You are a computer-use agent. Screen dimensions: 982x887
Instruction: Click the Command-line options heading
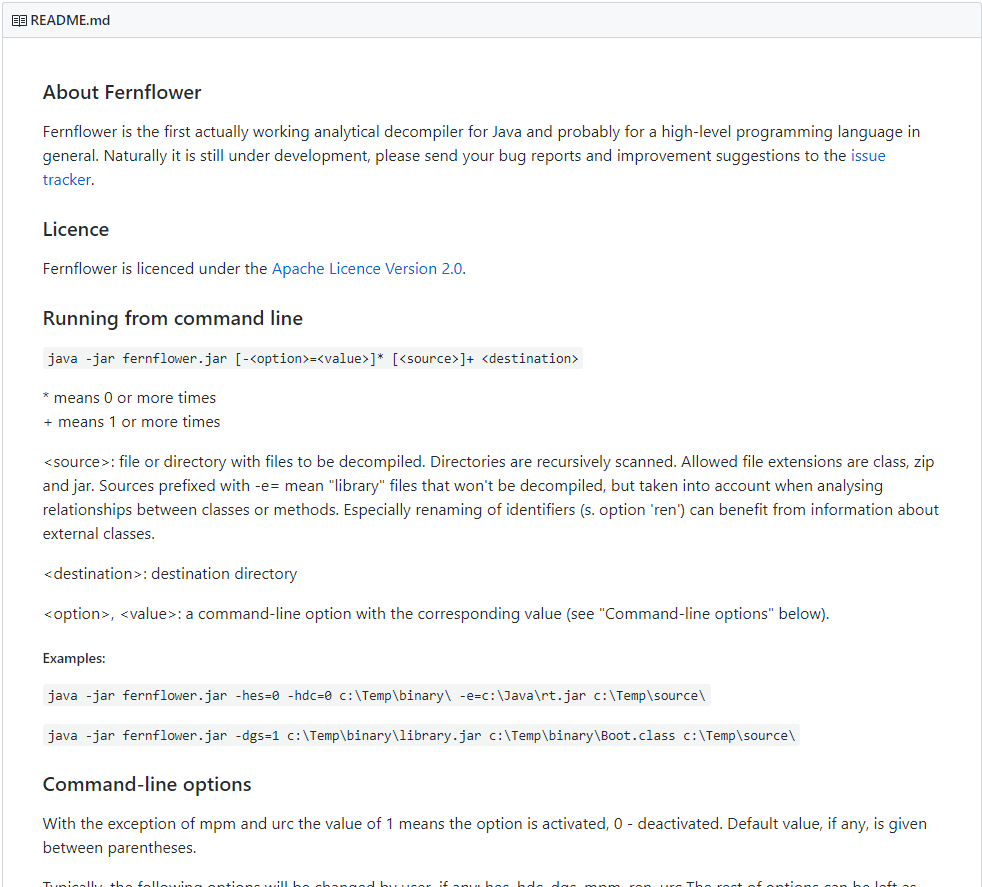coord(146,784)
